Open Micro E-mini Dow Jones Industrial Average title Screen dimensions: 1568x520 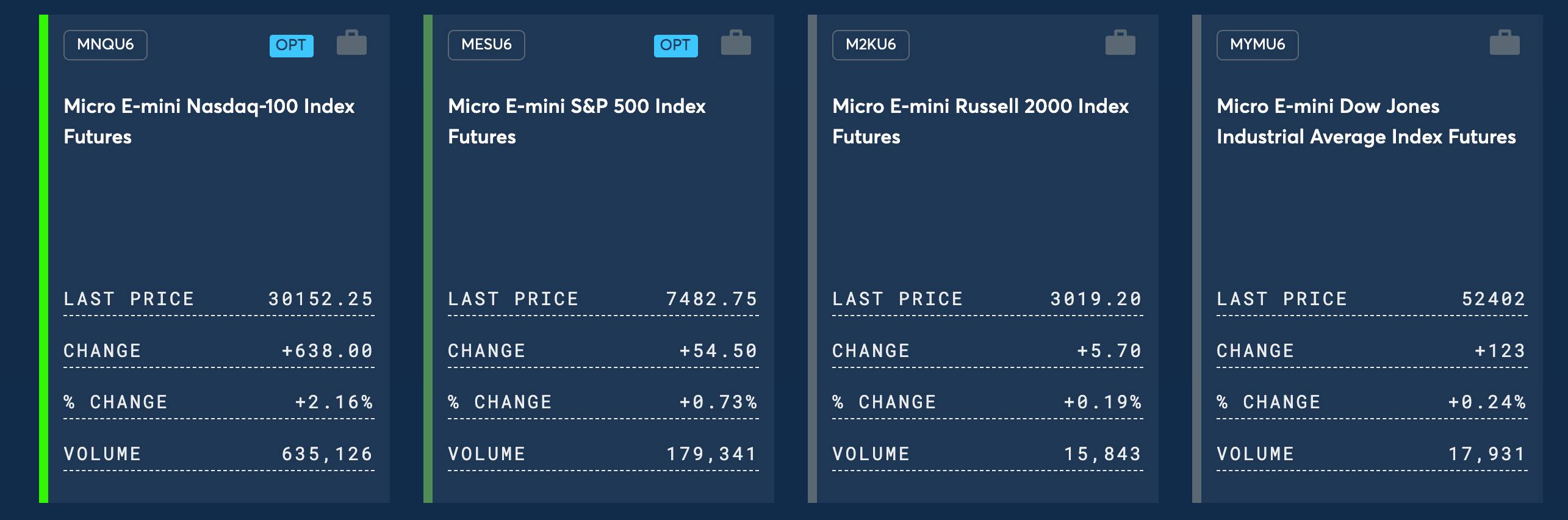click(1366, 121)
